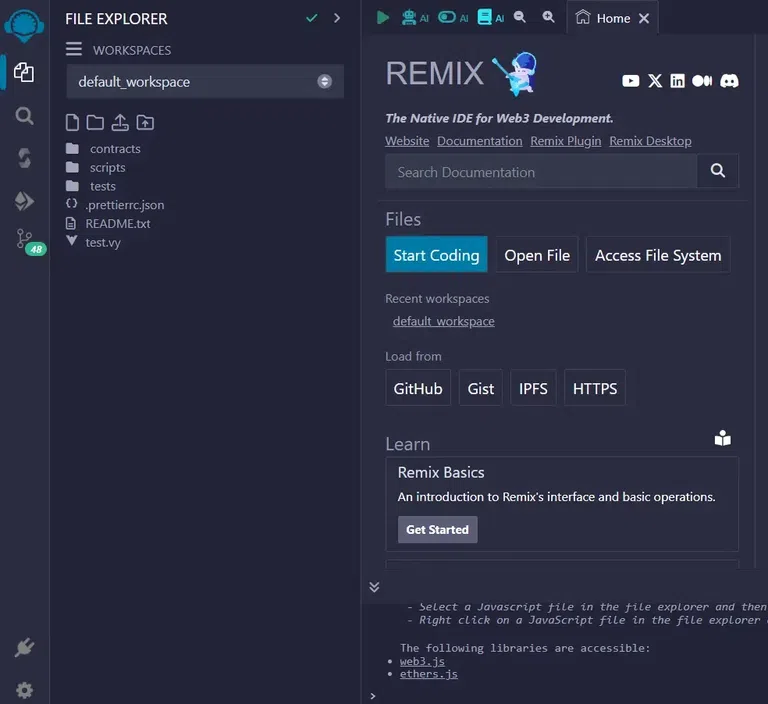
Task: Expand the Remix Basics card title
Action: [x=441, y=472]
